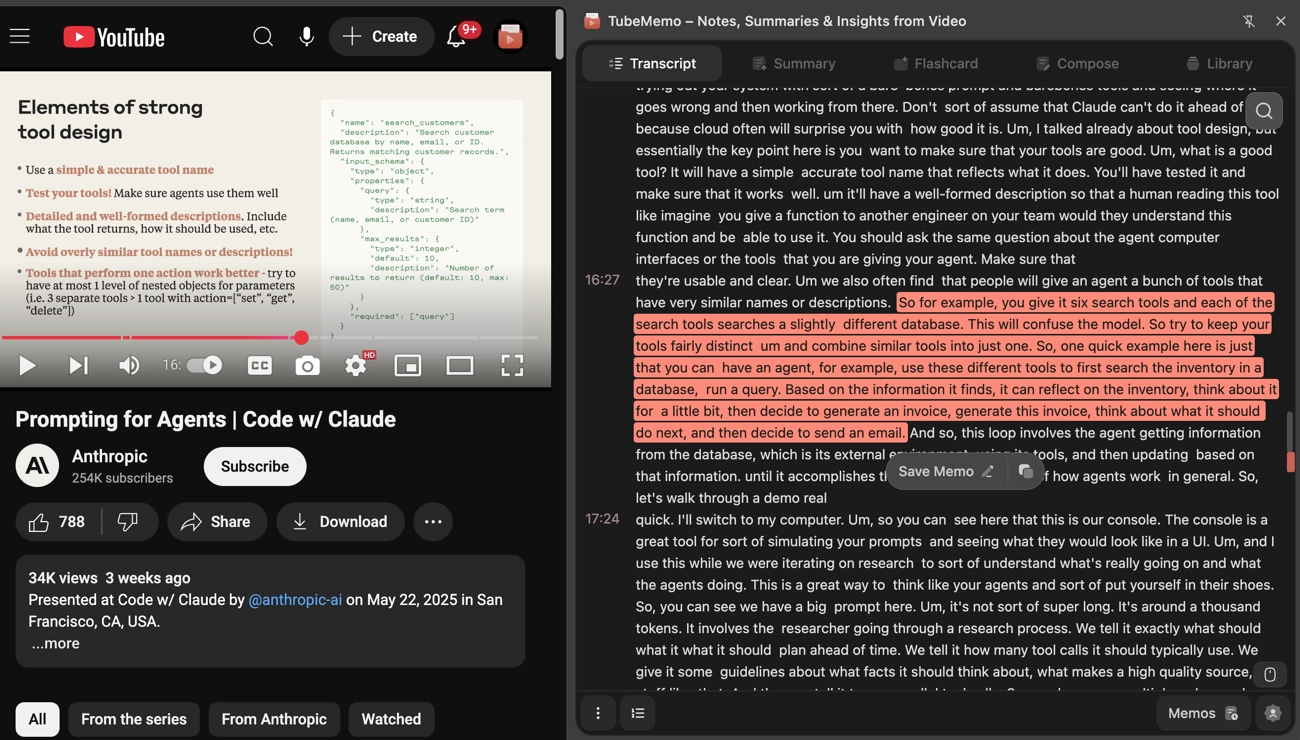This screenshot has height=740, width=1300.
Task: Open the account avatar menu
Action: click(x=510, y=37)
